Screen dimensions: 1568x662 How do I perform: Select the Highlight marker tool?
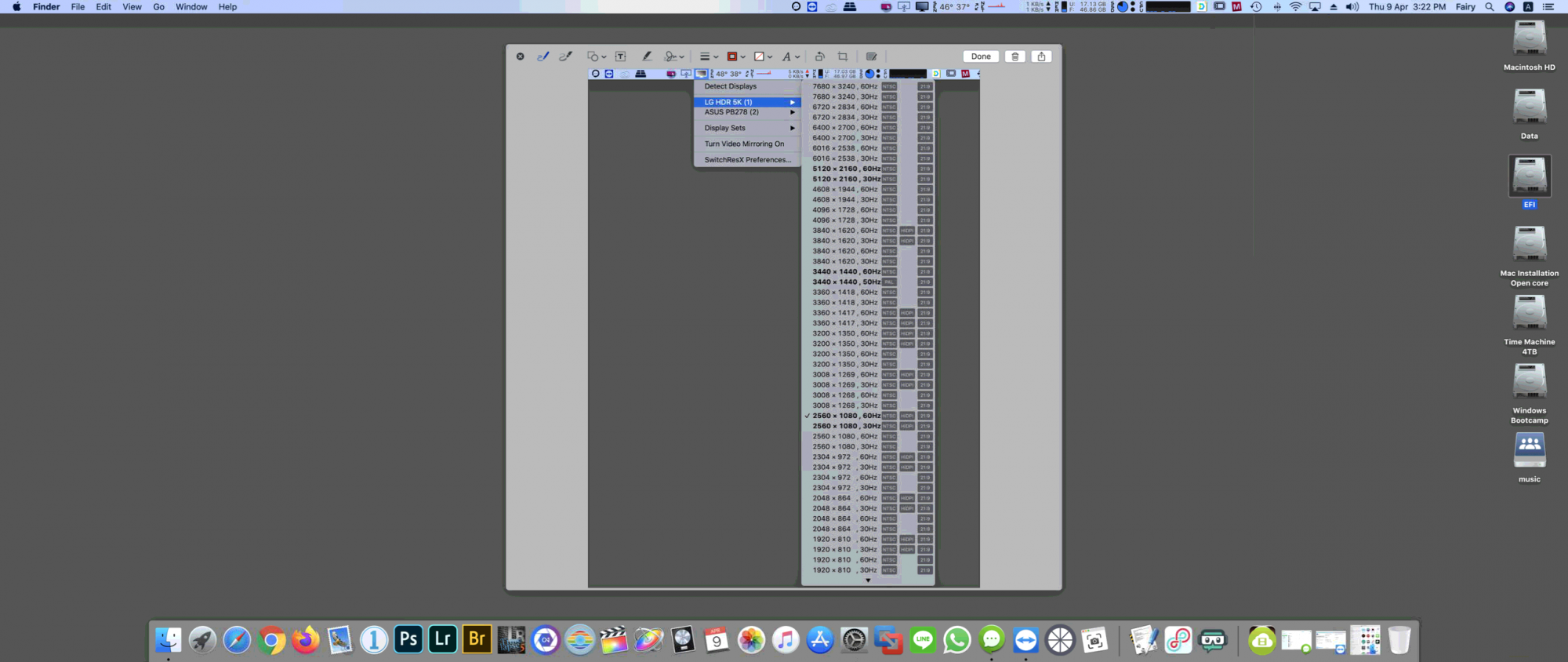[x=647, y=56]
